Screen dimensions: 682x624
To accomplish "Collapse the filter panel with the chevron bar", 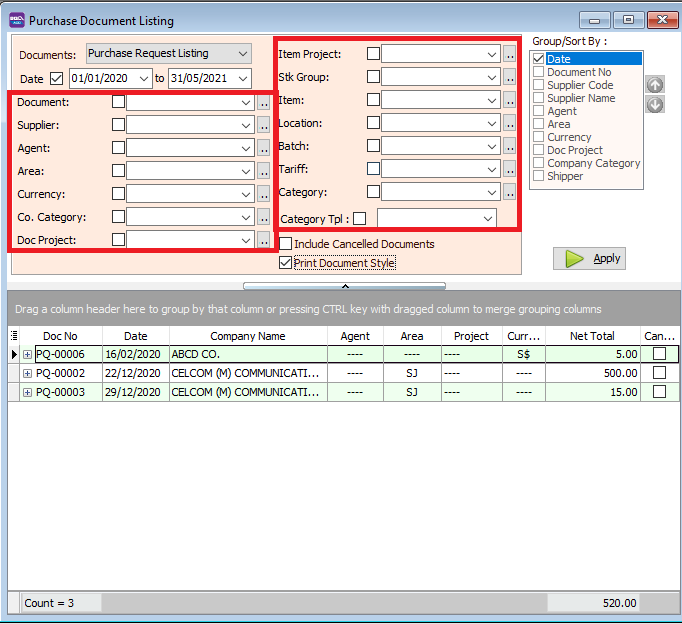I will [x=344, y=286].
